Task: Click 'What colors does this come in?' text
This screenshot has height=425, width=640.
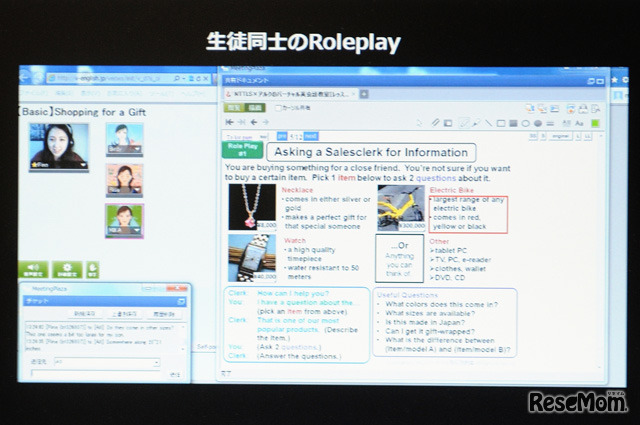Action: (441, 304)
